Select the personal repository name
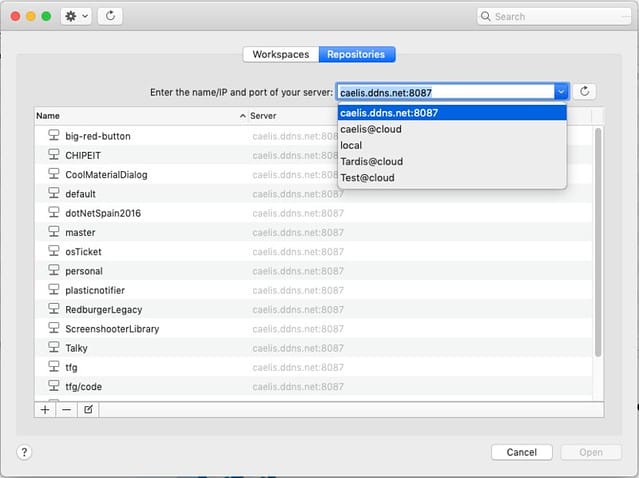639x478 pixels. [x=84, y=271]
